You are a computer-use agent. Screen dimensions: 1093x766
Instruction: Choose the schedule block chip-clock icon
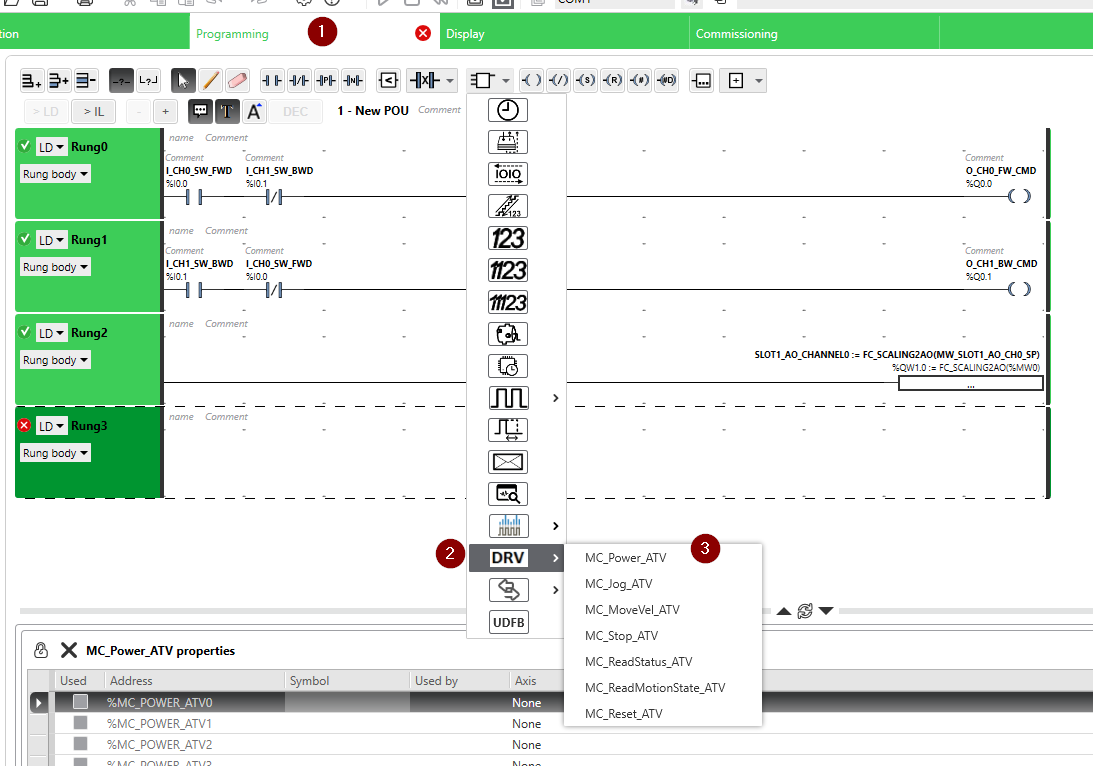[507, 367]
